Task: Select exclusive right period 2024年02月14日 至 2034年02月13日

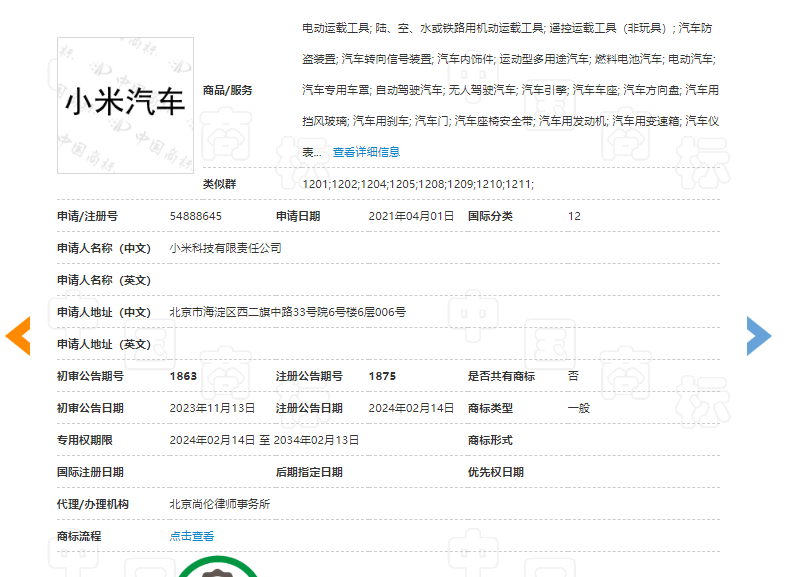Action: tap(265, 440)
